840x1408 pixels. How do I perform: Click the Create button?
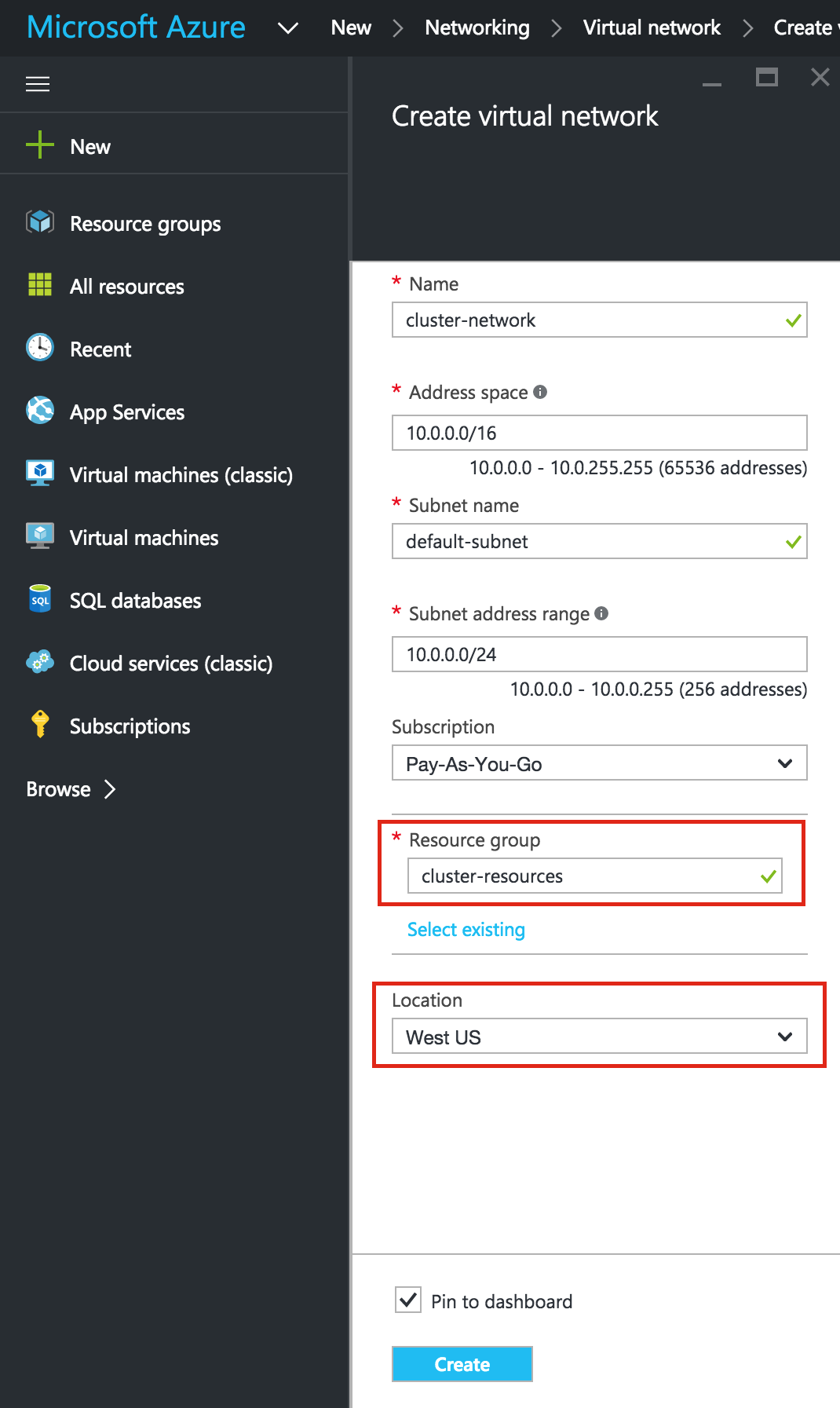(462, 1364)
